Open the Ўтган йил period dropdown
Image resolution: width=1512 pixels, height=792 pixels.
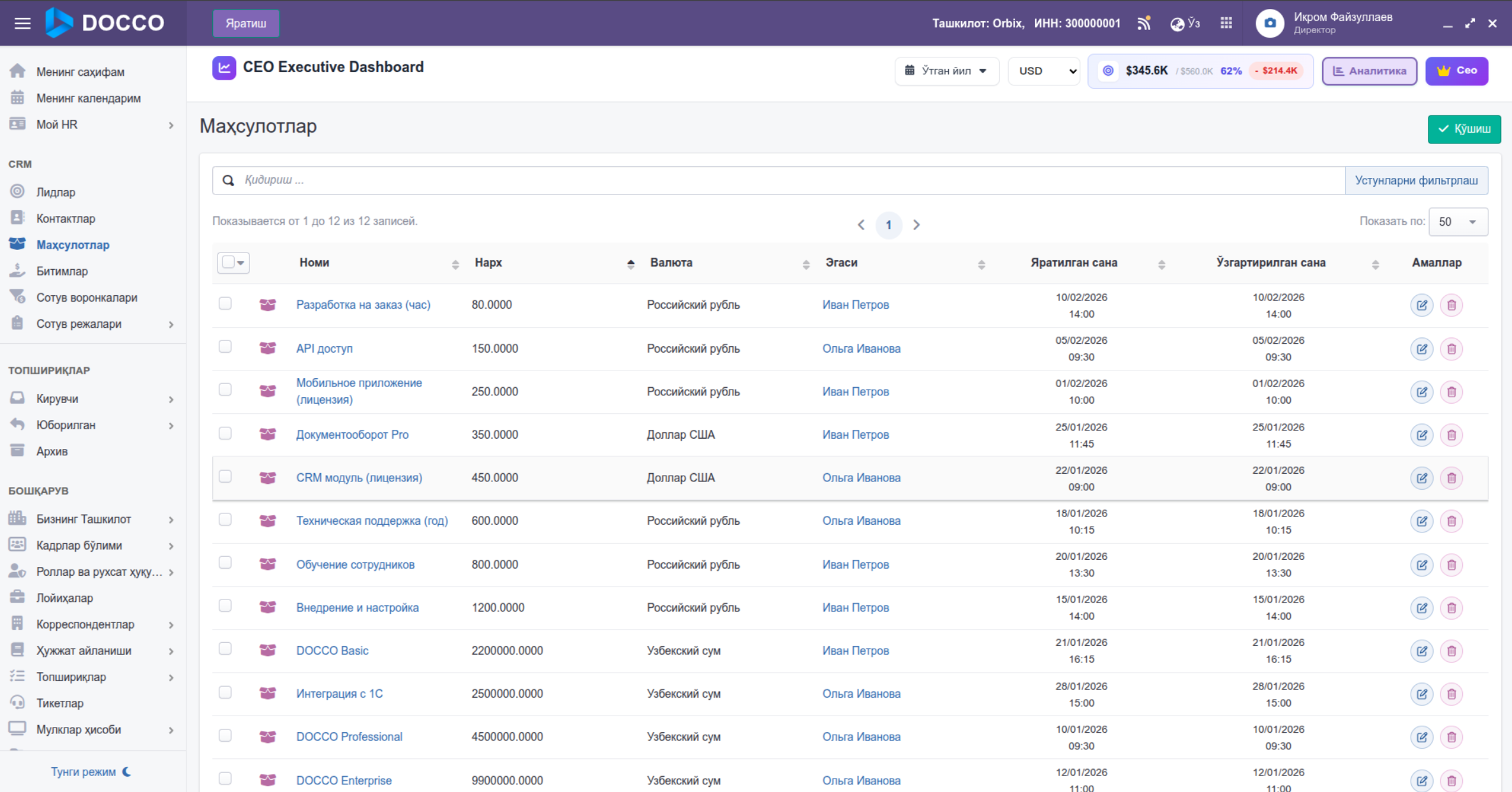coord(946,71)
